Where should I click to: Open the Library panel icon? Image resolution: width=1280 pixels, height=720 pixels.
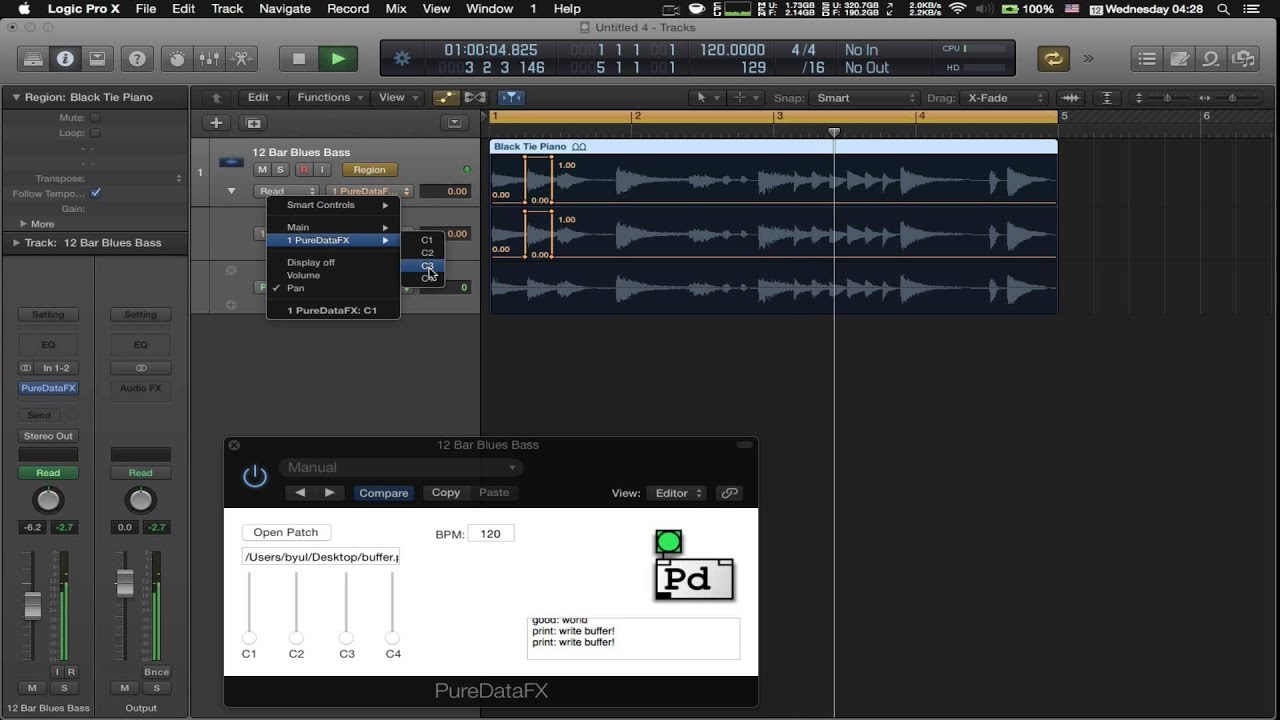[33, 58]
